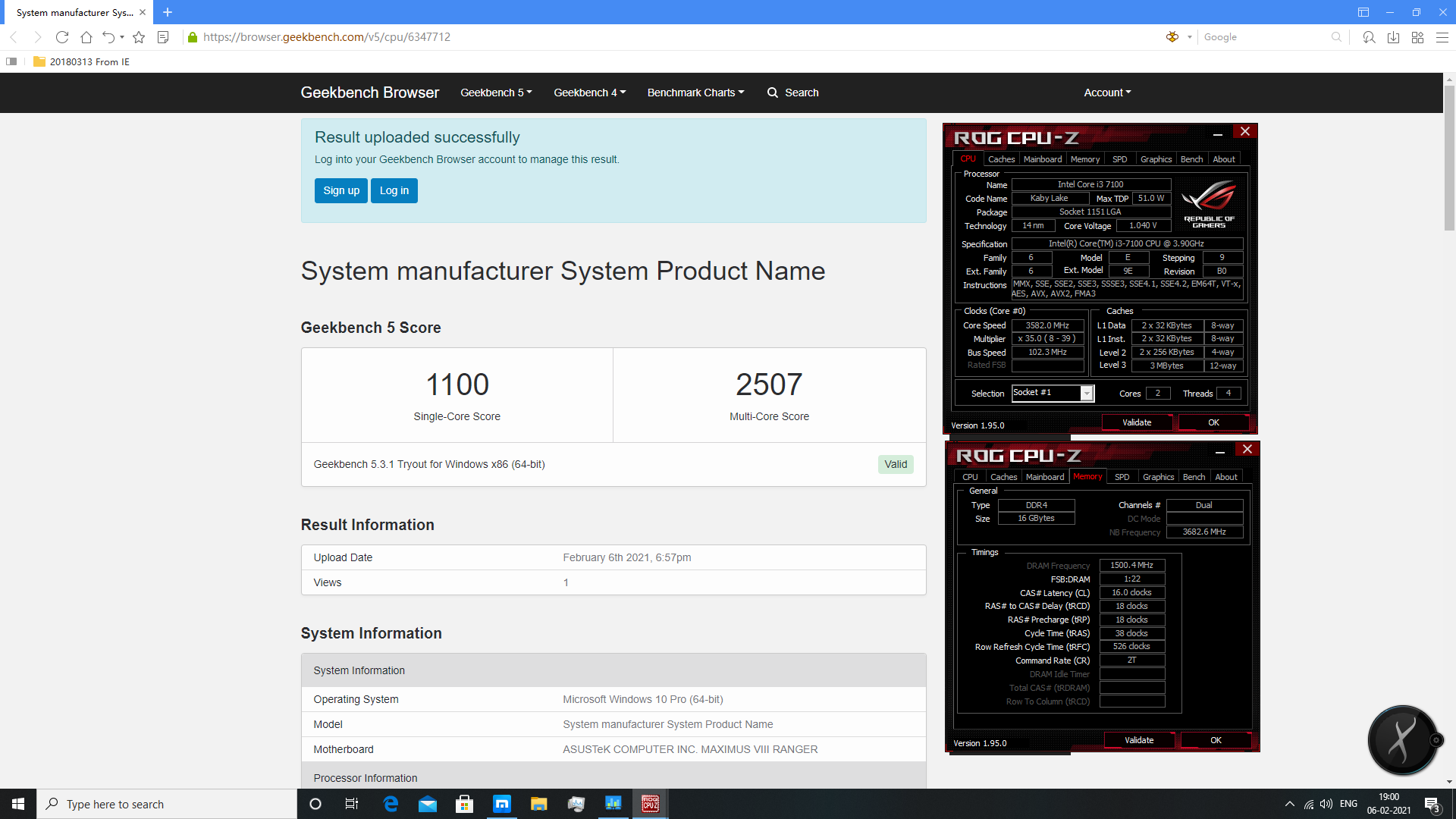This screenshot has height=819, width=1456.
Task: Click the search magnifier in Google box
Action: [1336, 37]
